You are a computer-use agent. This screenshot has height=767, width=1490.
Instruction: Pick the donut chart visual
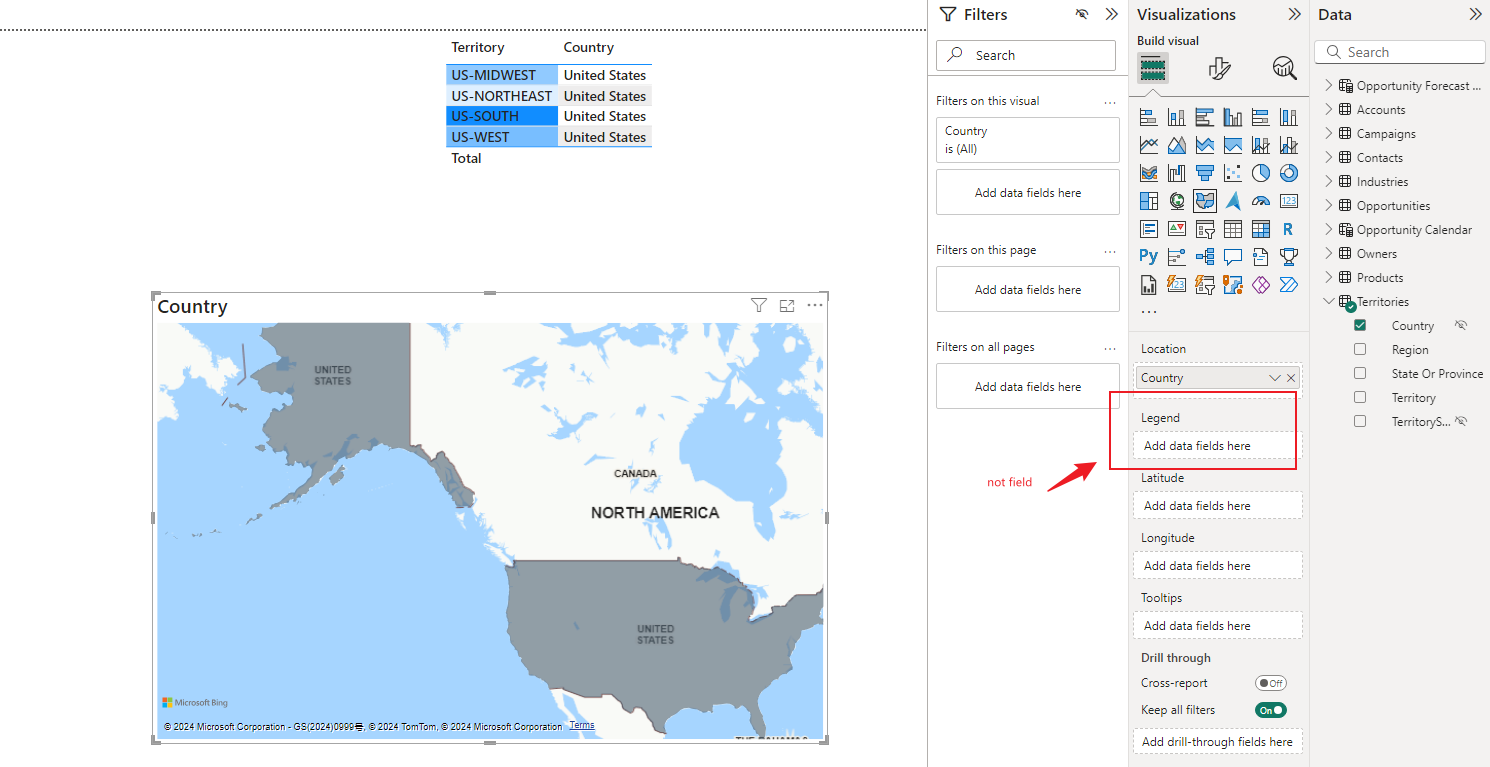1288,173
